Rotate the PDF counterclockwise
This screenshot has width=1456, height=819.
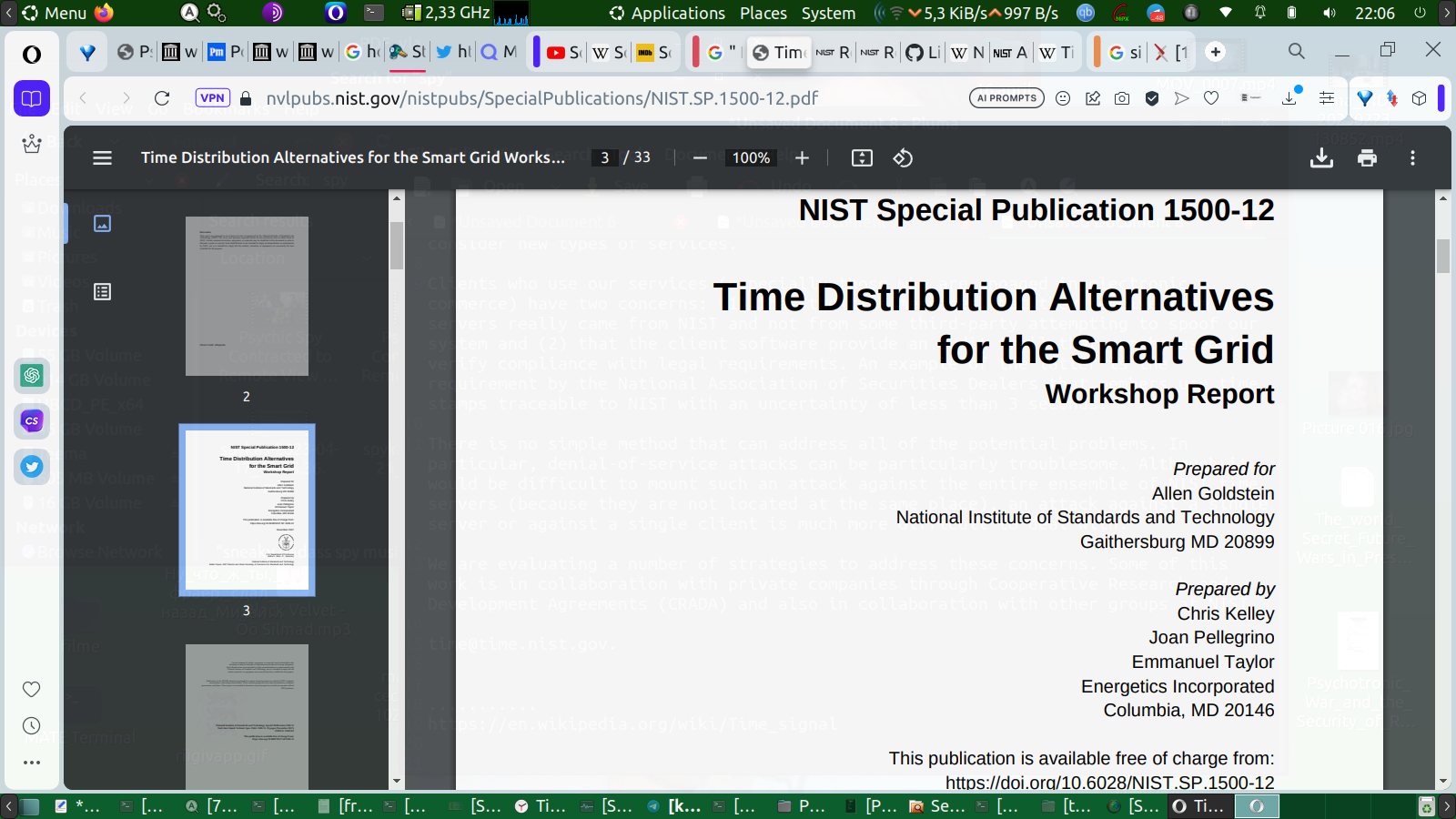[903, 157]
